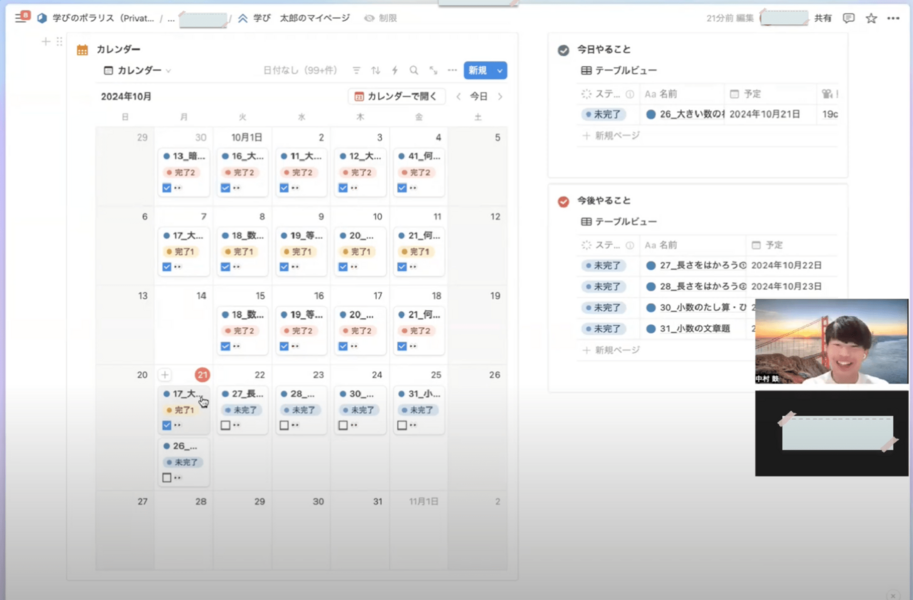The width and height of the screenshot is (913, 600).
Task: Click the blue 未完了 status tag on October 23
Action: [x=302, y=410]
